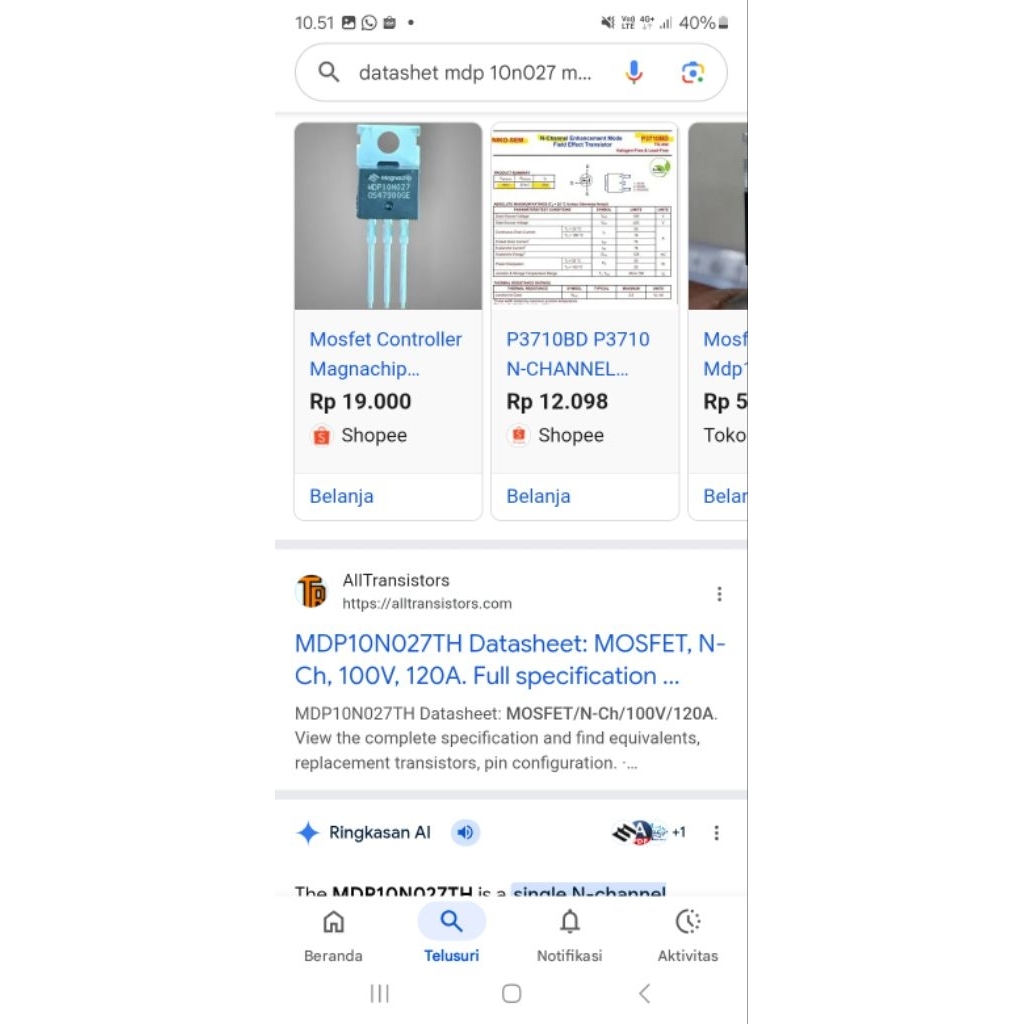
Task: Tap the partially visible third product card
Action: tap(718, 321)
